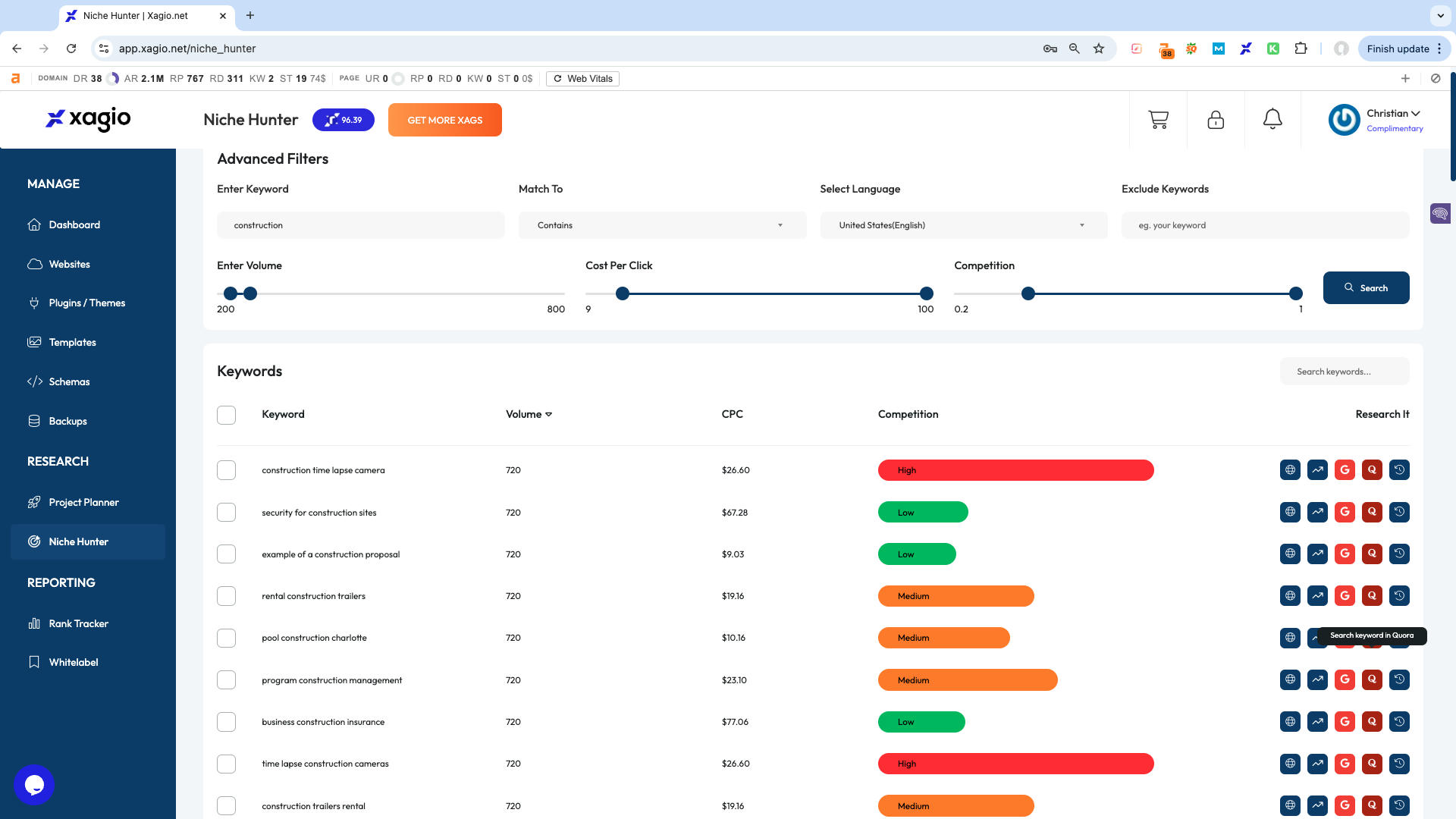Check the select-all keywords checkbox
Viewport: 1456px width, 819px height.
click(226, 415)
